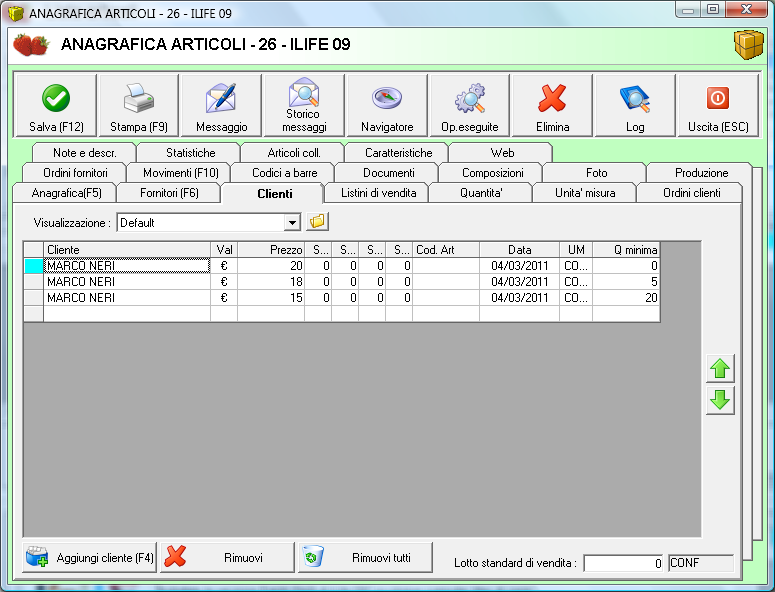This screenshot has width=775, height=592.
Task: Click the CONF unit field
Action: [701, 563]
